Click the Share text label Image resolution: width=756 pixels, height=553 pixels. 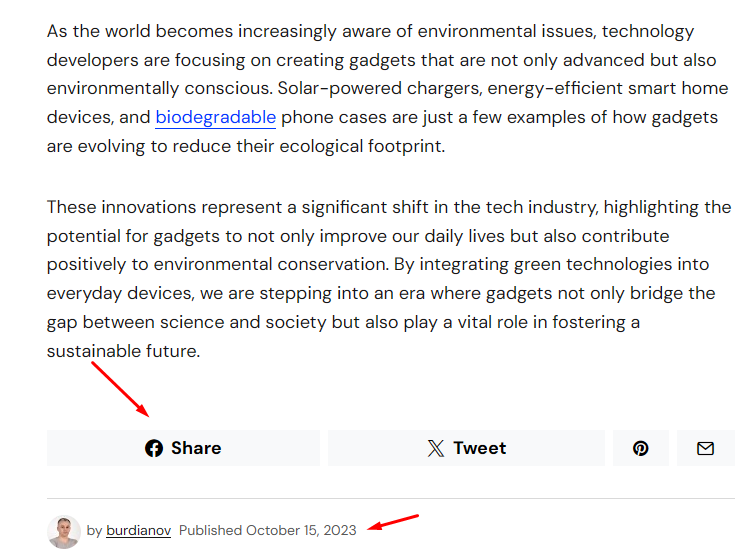[x=196, y=448]
